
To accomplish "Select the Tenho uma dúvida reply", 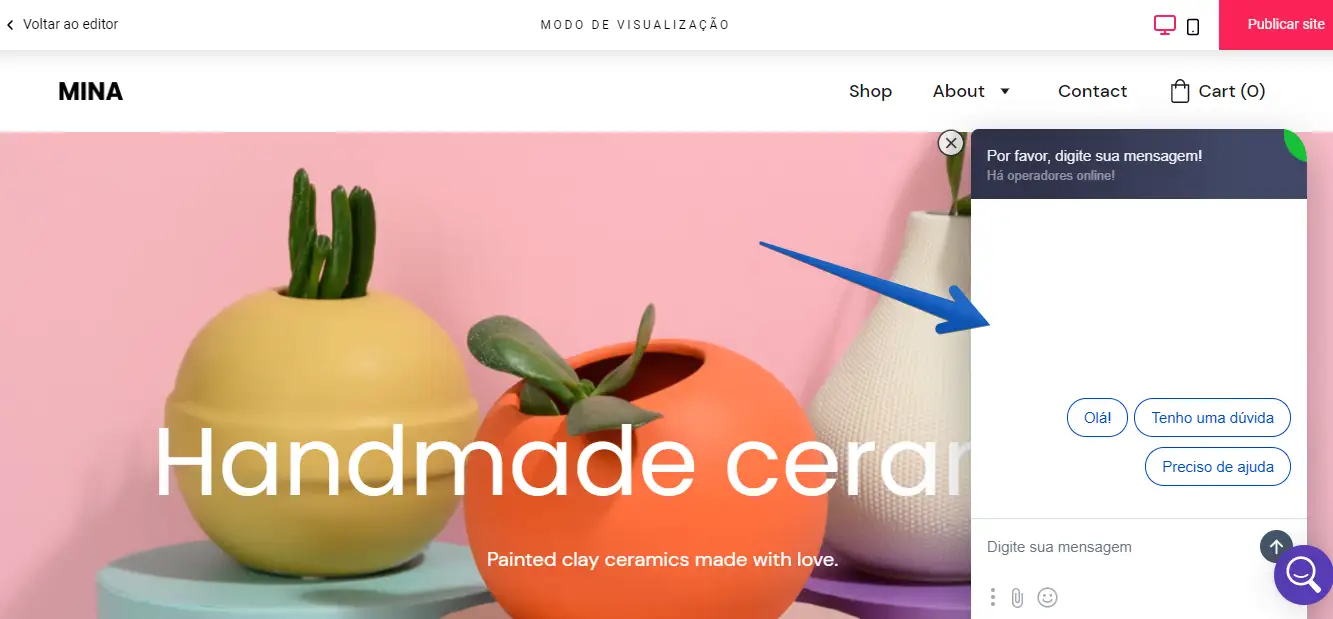I will 1212,418.
